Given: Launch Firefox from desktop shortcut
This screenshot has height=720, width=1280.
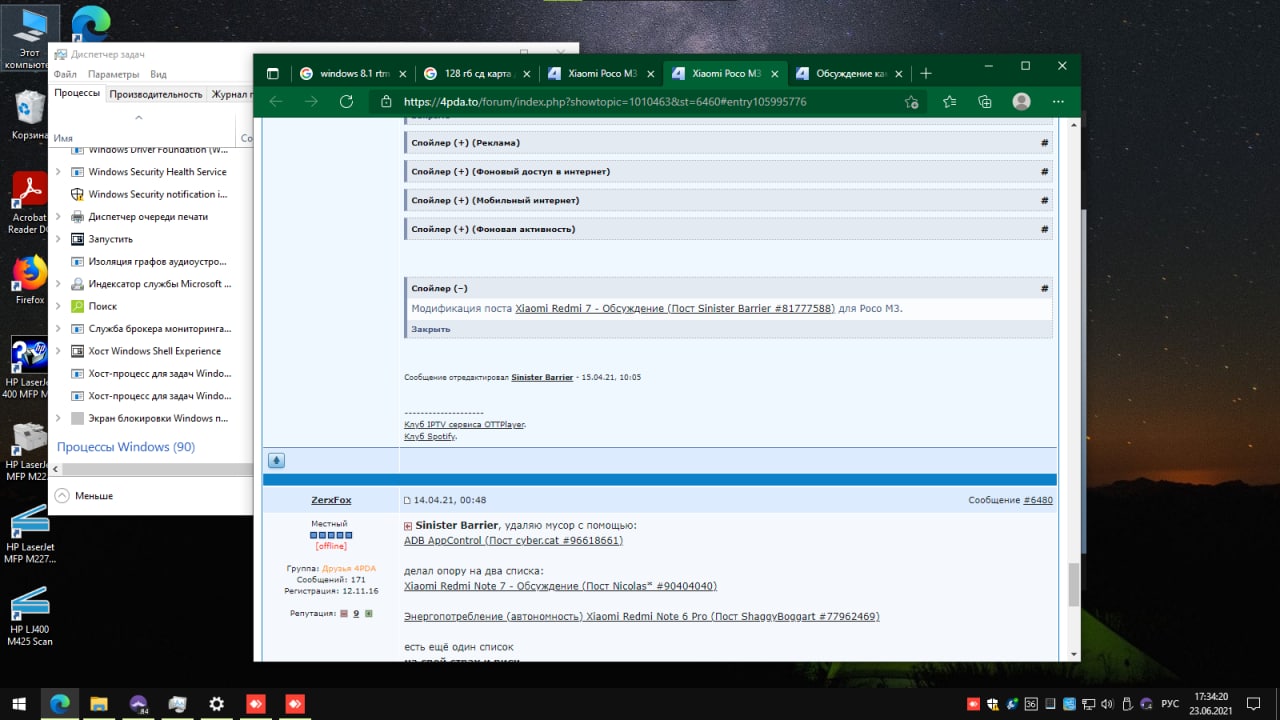Looking at the screenshot, I should pyautogui.click(x=30, y=280).
